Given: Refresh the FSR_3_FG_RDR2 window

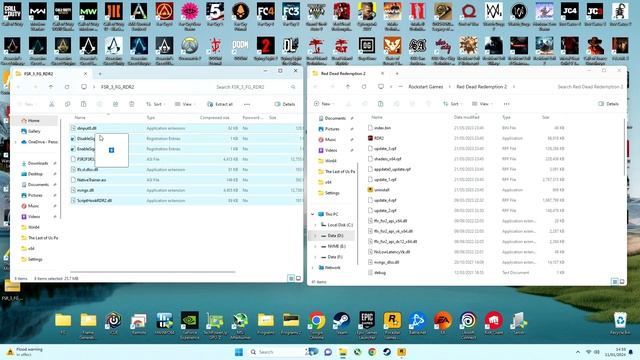Looking at the screenshot, I should 67,87.
